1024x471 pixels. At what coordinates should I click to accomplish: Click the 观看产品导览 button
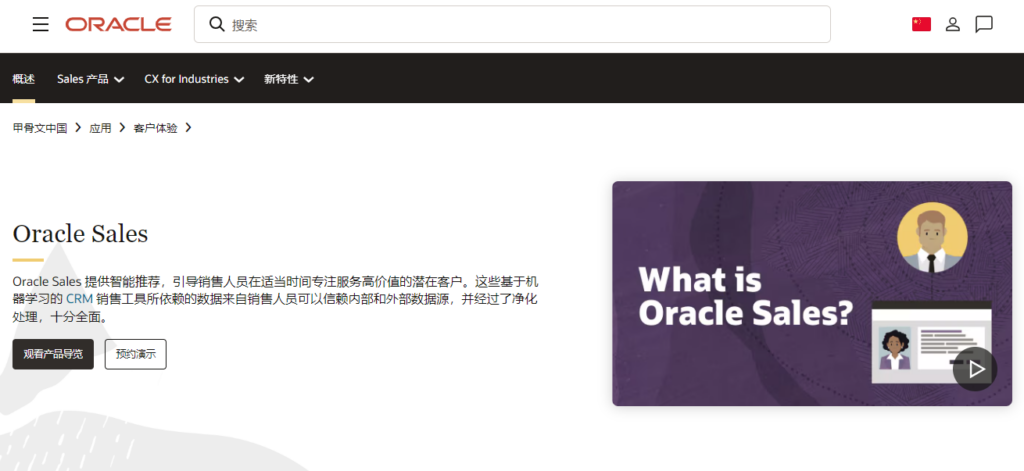coord(53,354)
